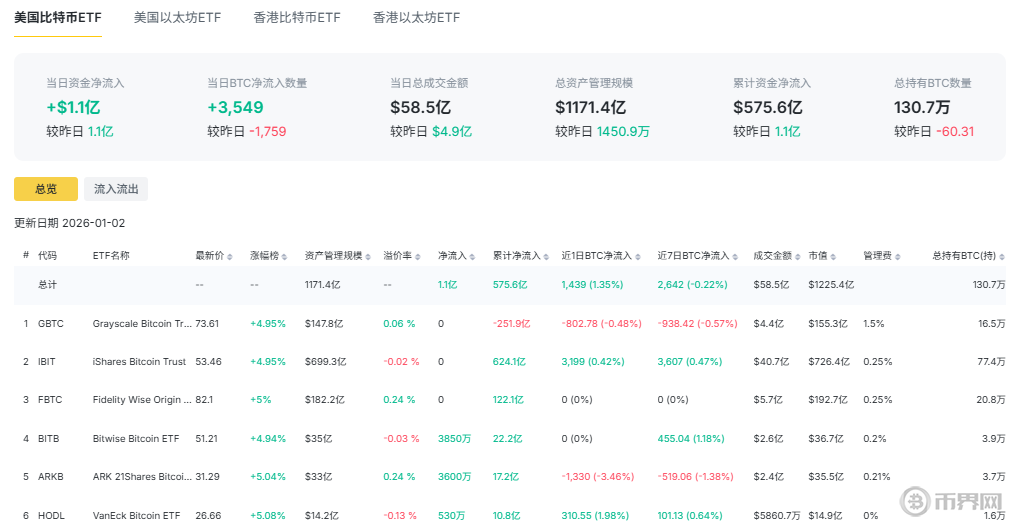Sort by 成交金额 column arrow icon
This screenshot has width=1013, height=529.
pyautogui.click(x=796, y=256)
